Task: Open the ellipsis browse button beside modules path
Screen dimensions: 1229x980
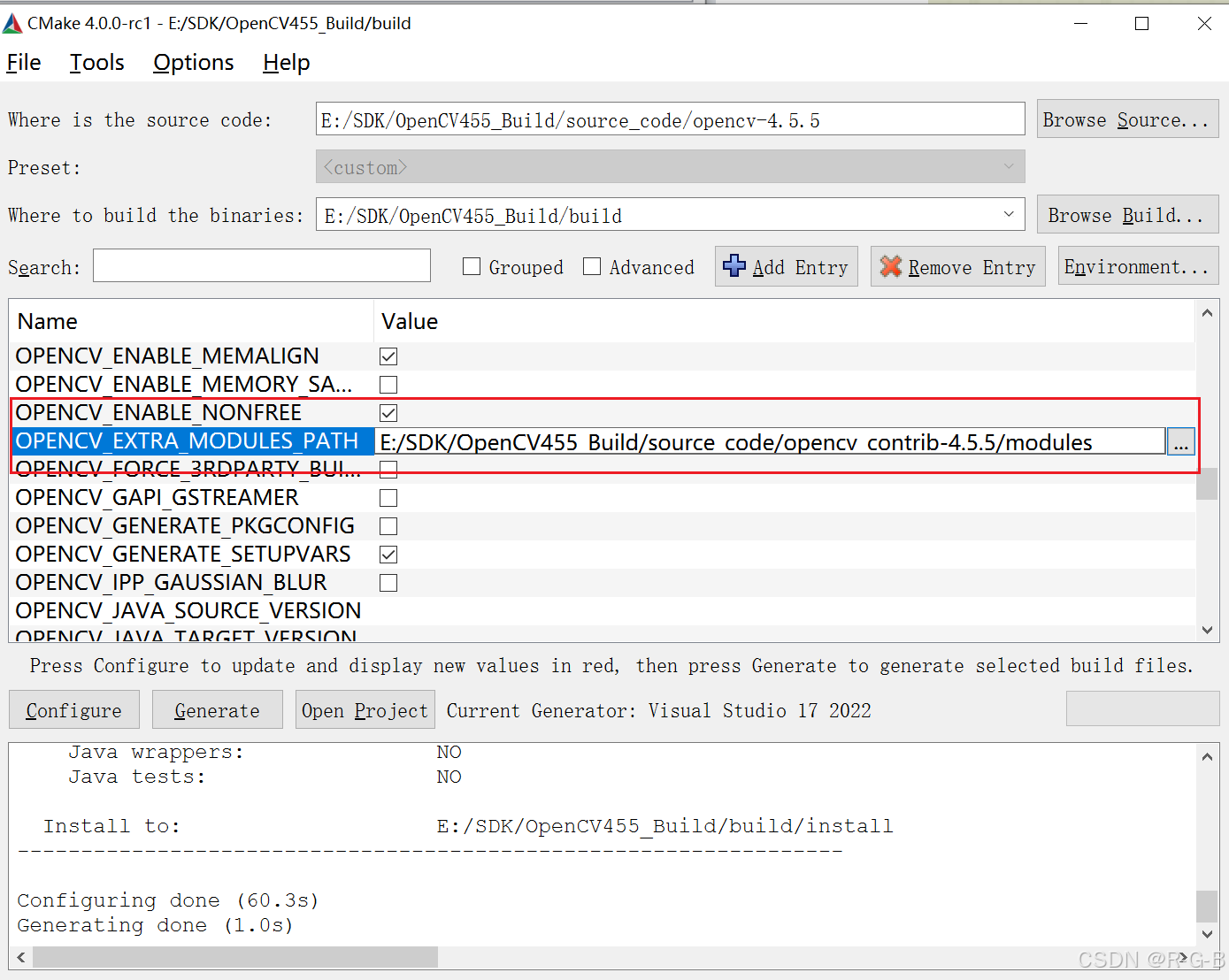Action: coord(1181,441)
